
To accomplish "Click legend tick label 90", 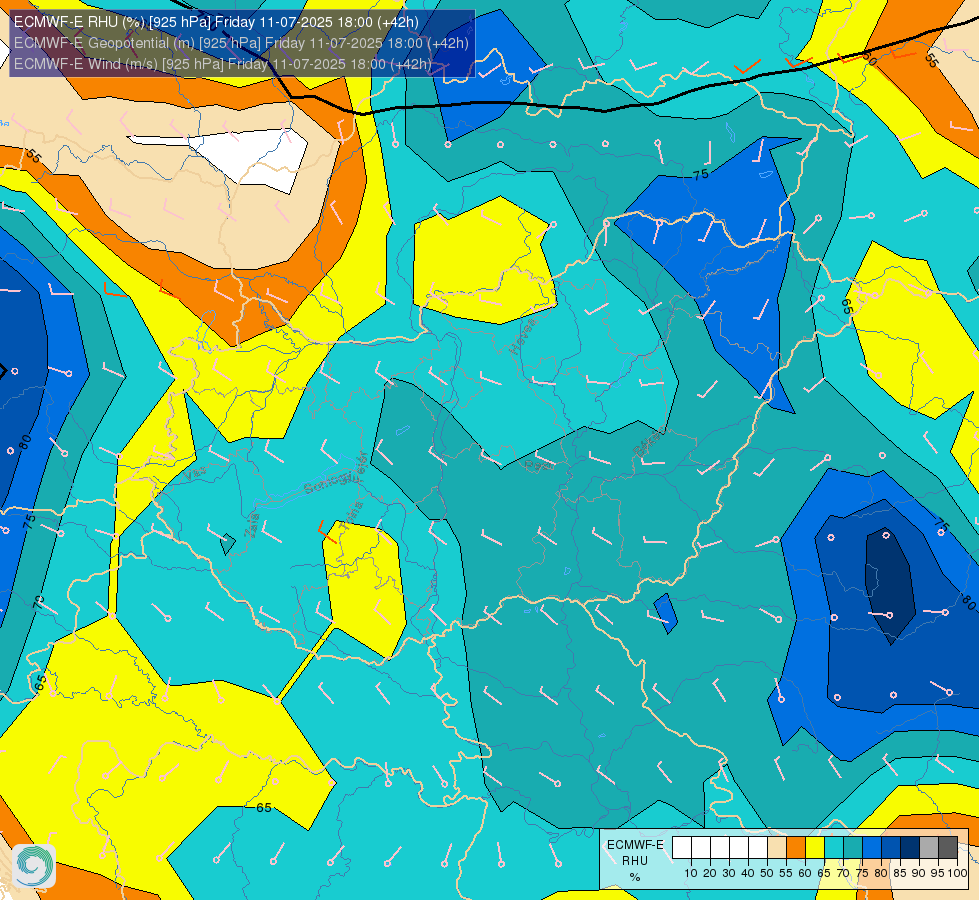I will pyautogui.click(x=919, y=873).
